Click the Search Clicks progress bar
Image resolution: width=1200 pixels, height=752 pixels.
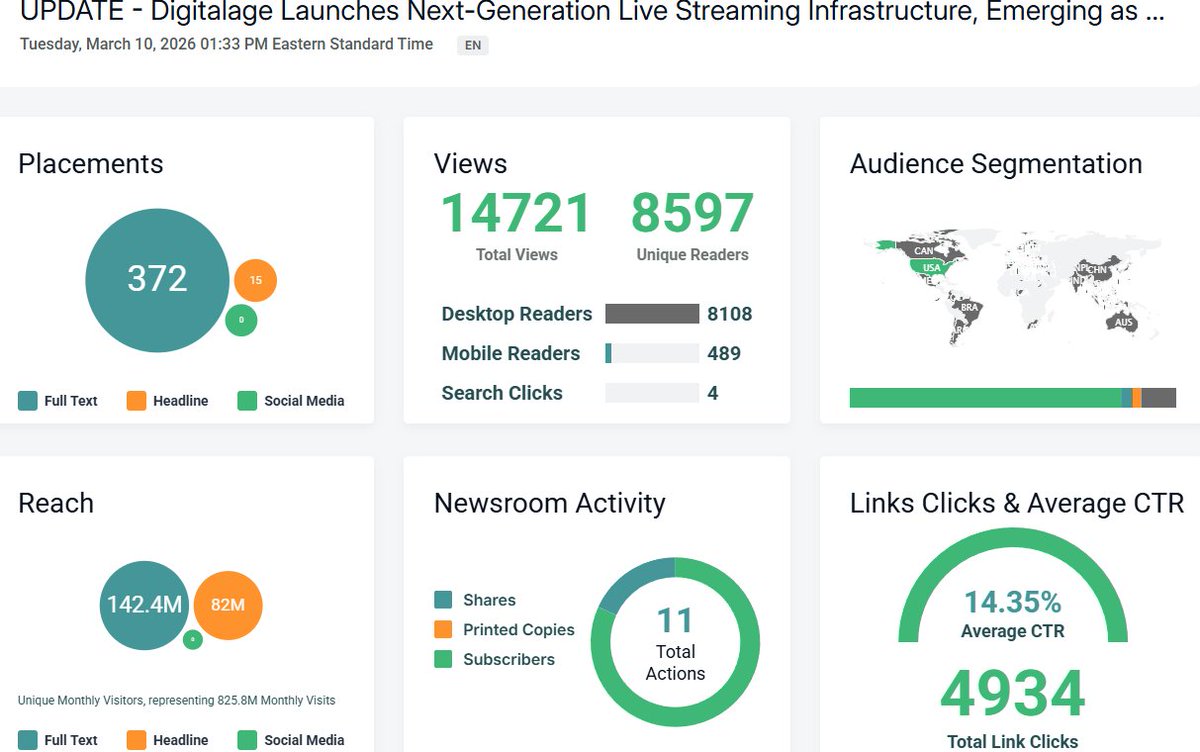tap(652, 393)
